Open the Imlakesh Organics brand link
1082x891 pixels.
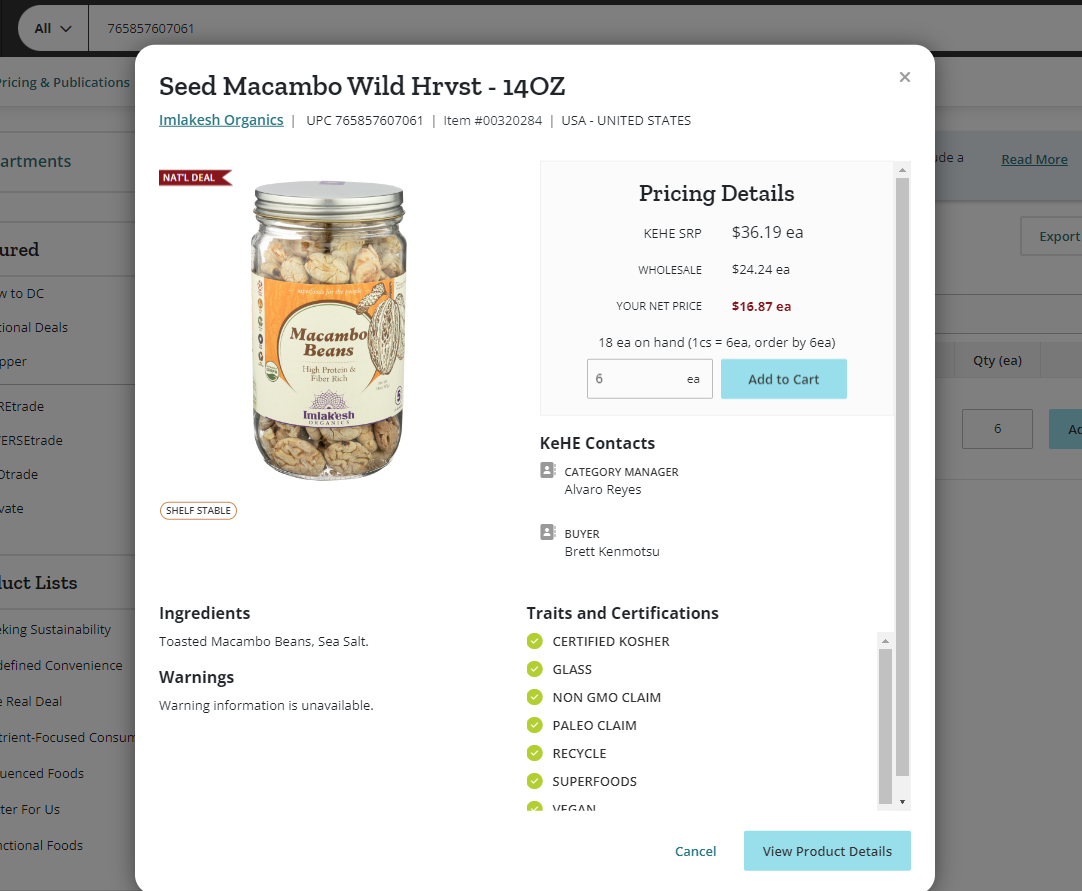point(221,120)
